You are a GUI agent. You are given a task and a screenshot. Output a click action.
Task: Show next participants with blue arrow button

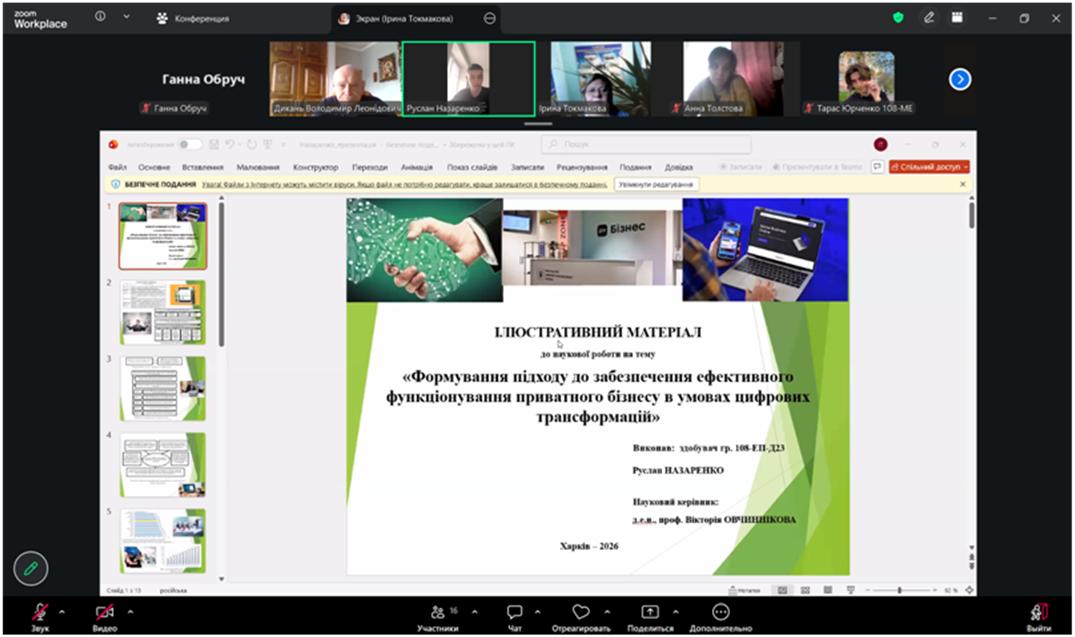tap(960, 79)
